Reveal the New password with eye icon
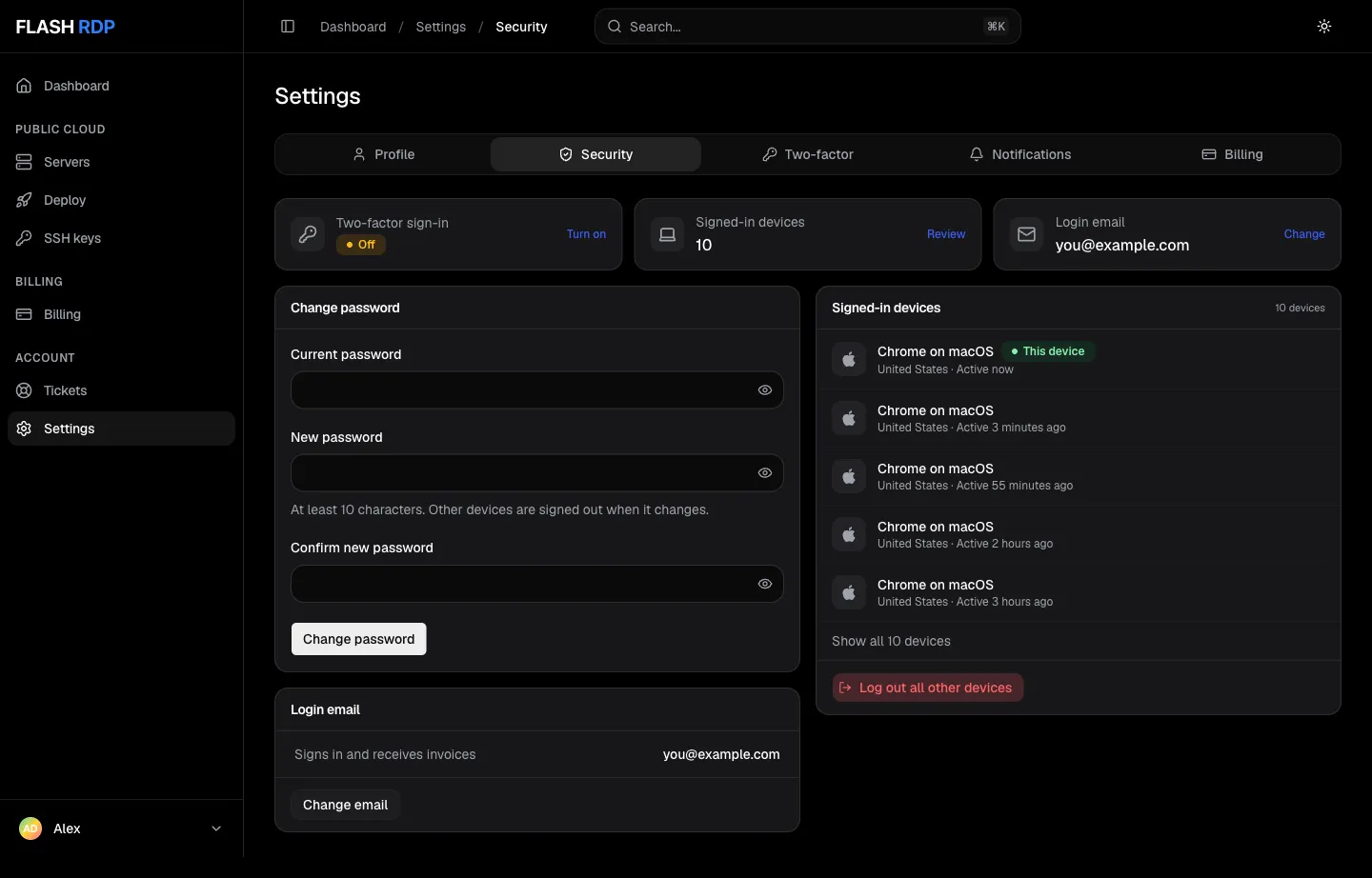This screenshot has height=878, width=1372. point(765,473)
